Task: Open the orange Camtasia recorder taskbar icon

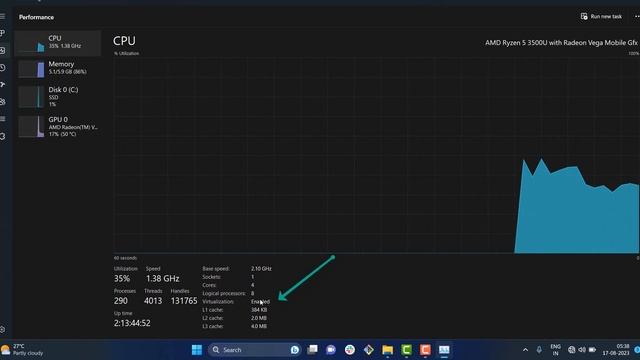Action: coord(425,350)
